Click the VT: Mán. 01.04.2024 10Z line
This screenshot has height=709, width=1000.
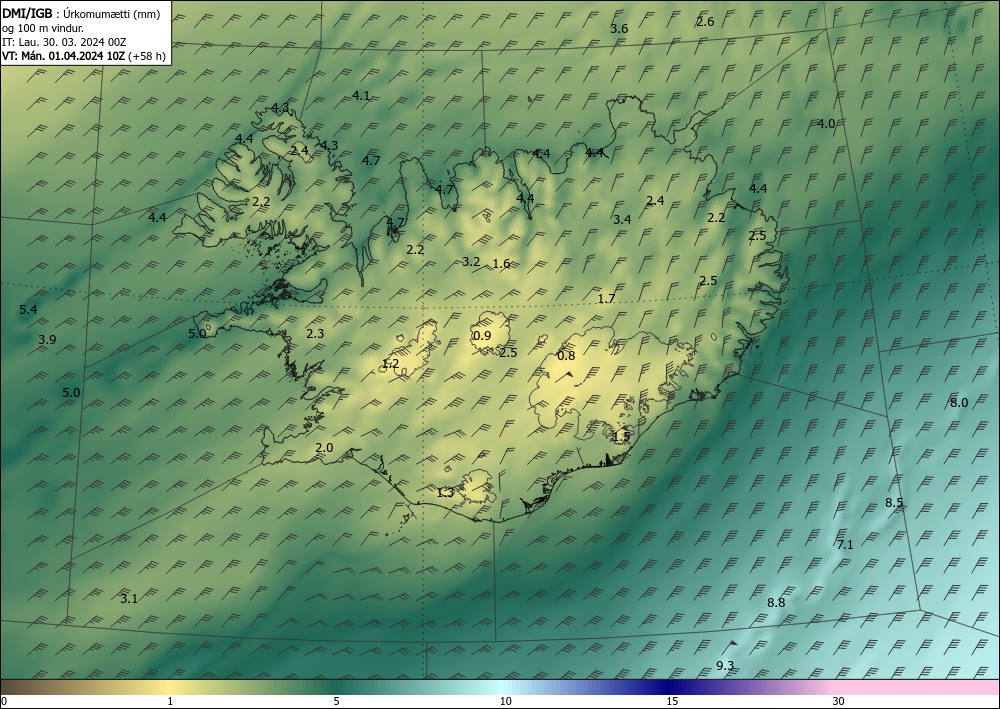tap(64, 56)
